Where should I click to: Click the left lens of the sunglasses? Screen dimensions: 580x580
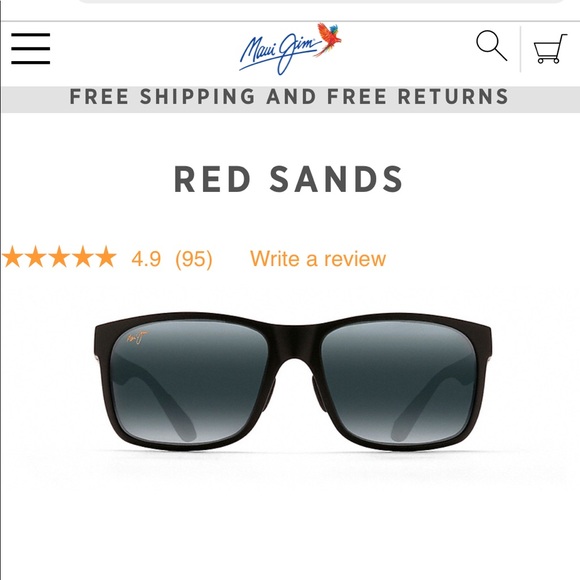point(191,381)
